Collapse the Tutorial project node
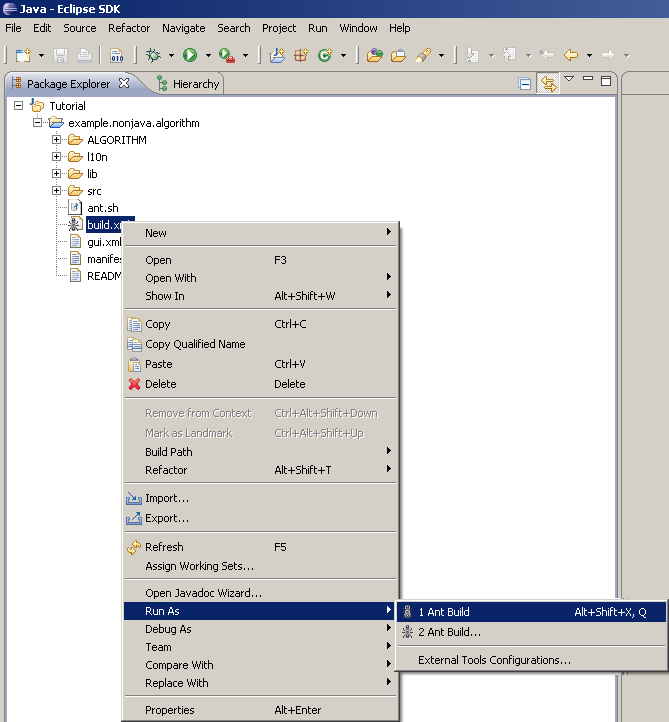 pyautogui.click(x=18, y=105)
